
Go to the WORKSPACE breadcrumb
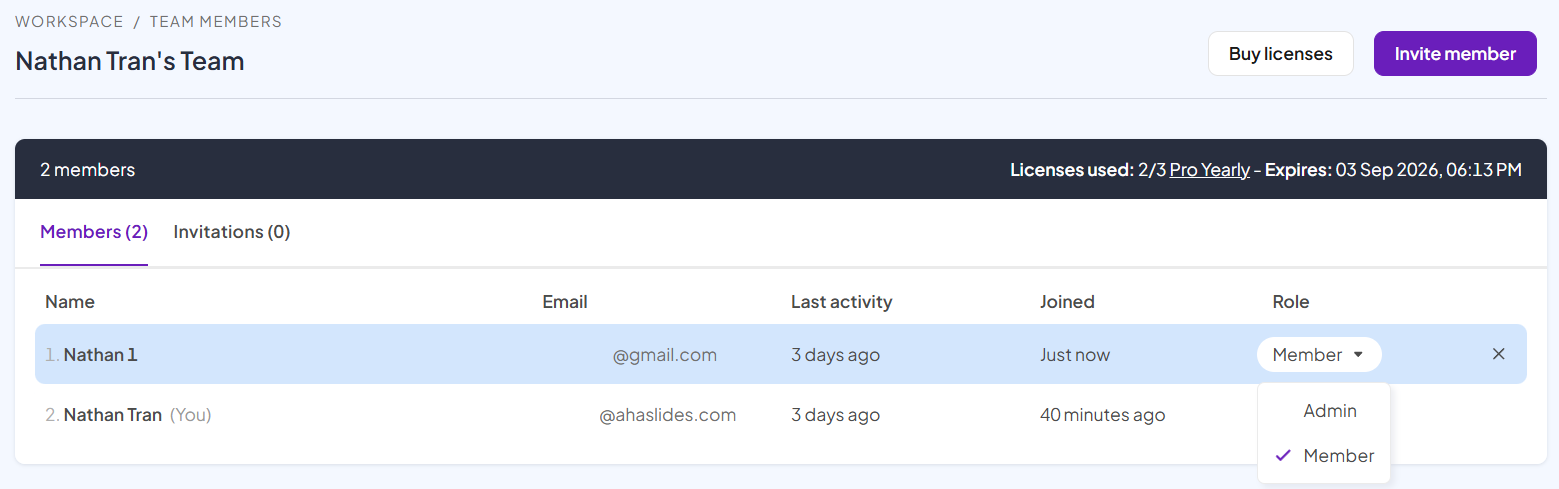69,22
